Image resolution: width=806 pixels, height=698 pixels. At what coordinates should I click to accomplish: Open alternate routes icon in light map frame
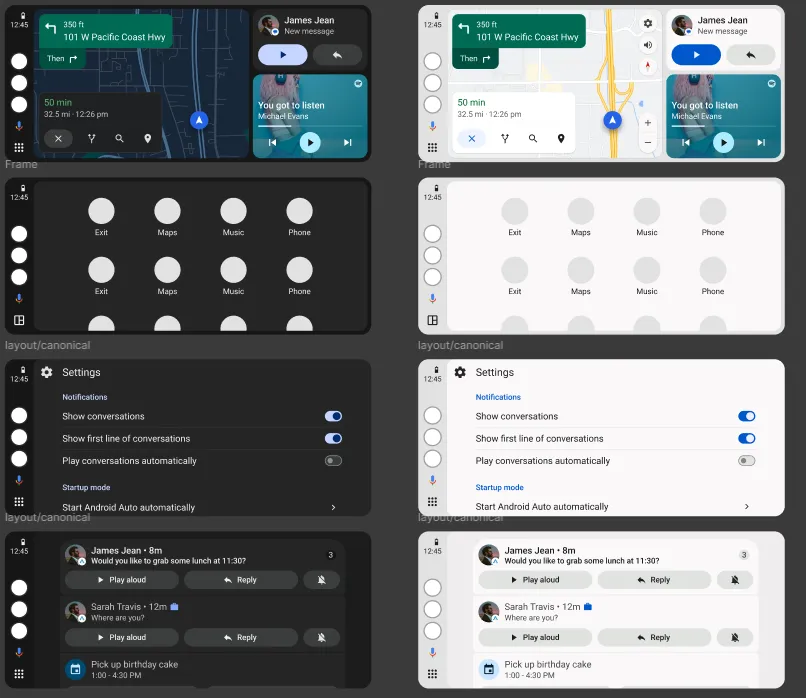505,138
